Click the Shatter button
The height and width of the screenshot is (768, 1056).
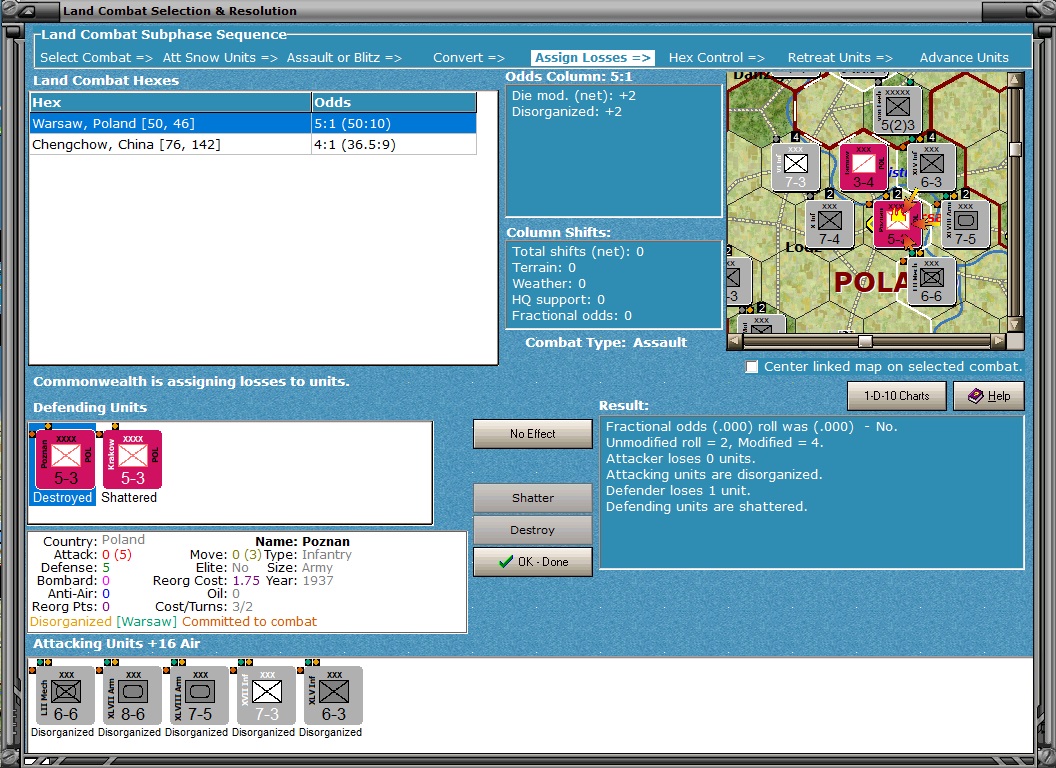pyautogui.click(x=533, y=498)
